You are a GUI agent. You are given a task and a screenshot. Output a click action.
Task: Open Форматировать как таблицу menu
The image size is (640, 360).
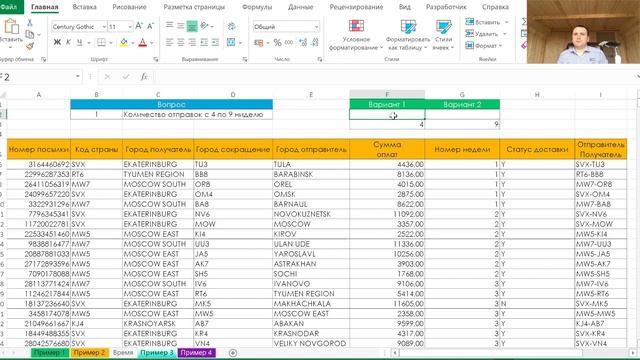408,35
